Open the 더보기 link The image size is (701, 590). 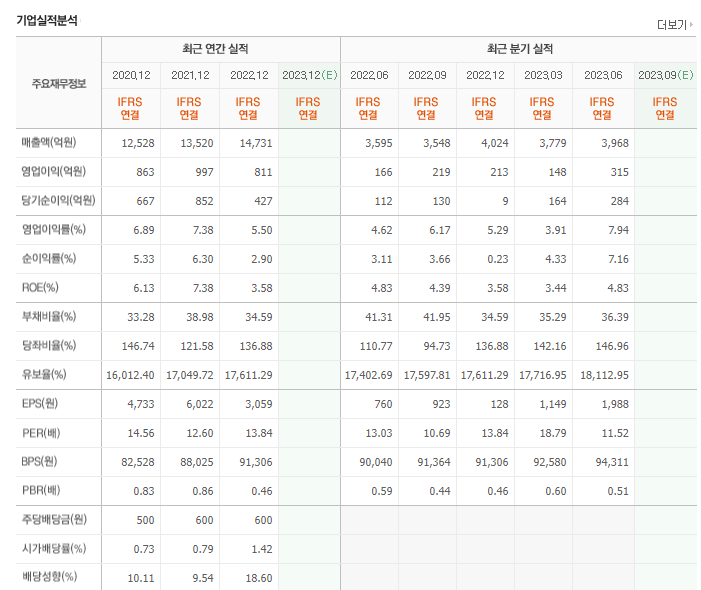click(671, 25)
